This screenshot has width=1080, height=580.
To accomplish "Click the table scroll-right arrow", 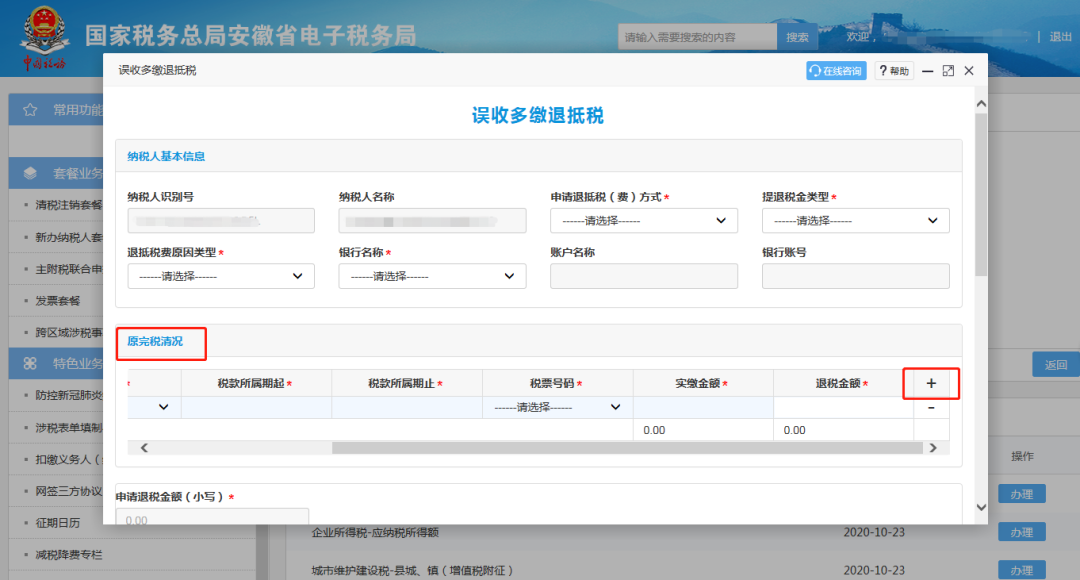I will click(933, 448).
